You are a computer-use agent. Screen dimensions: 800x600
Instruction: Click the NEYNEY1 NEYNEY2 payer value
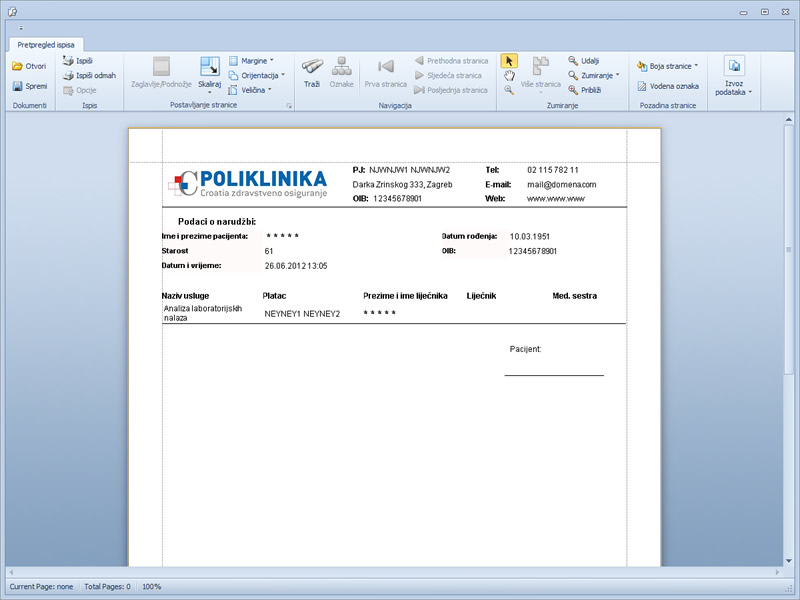(302, 314)
